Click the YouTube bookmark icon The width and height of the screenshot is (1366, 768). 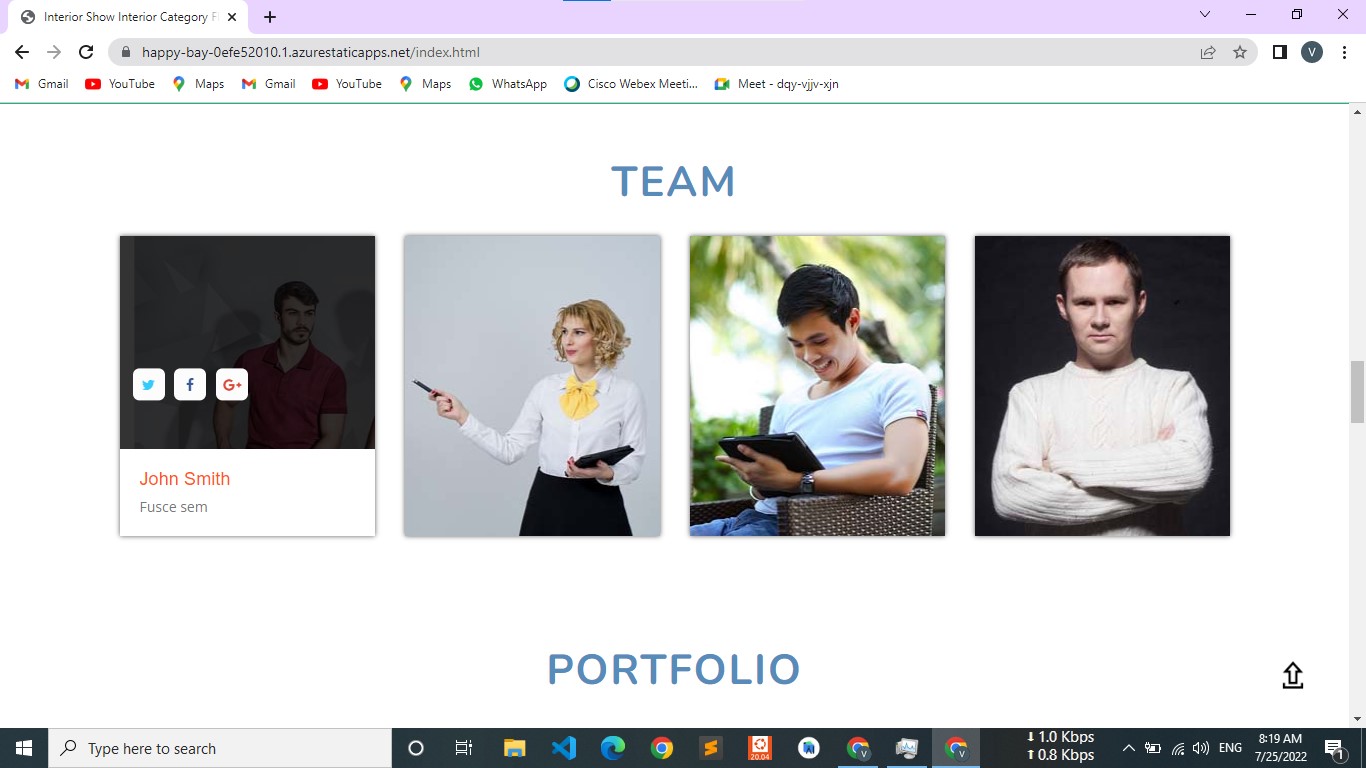point(90,84)
